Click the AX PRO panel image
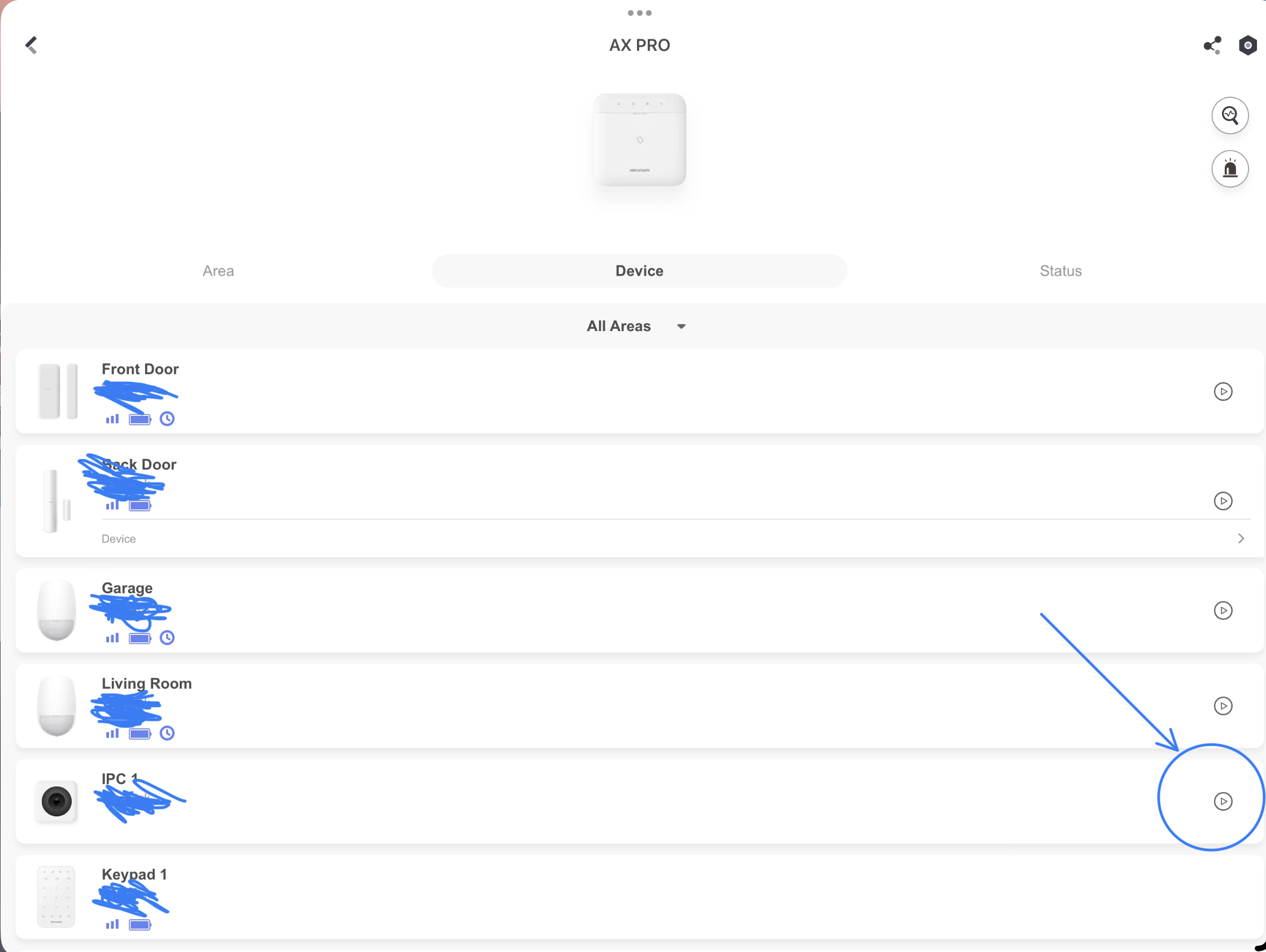Viewport: 1266px width, 952px height. [639, 140]
